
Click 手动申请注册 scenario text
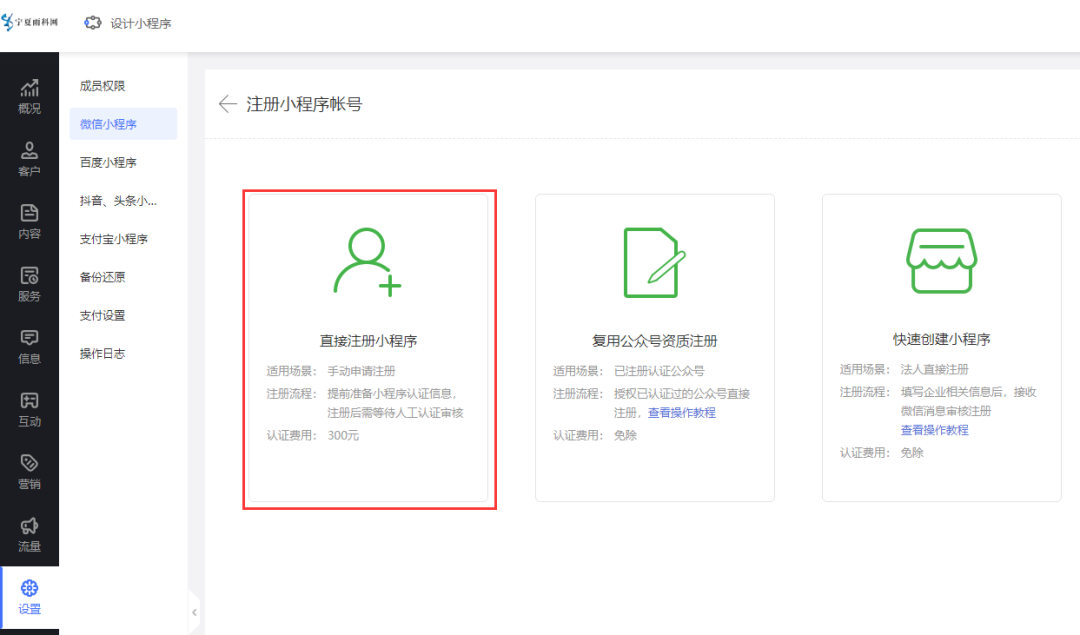[x=361, y=371]
